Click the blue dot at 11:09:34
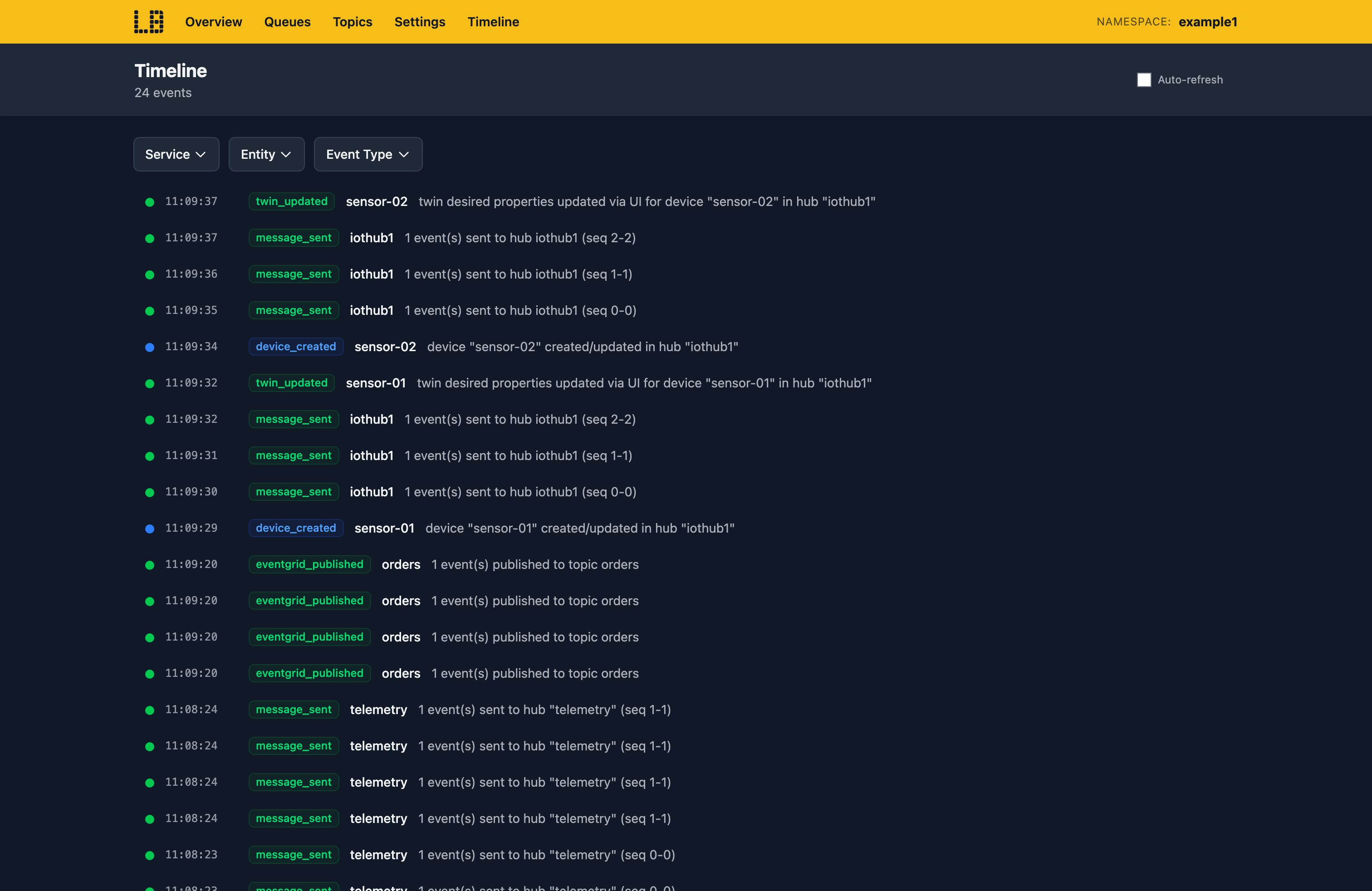This screenshot has height=891, width=1372. (150, 348)
